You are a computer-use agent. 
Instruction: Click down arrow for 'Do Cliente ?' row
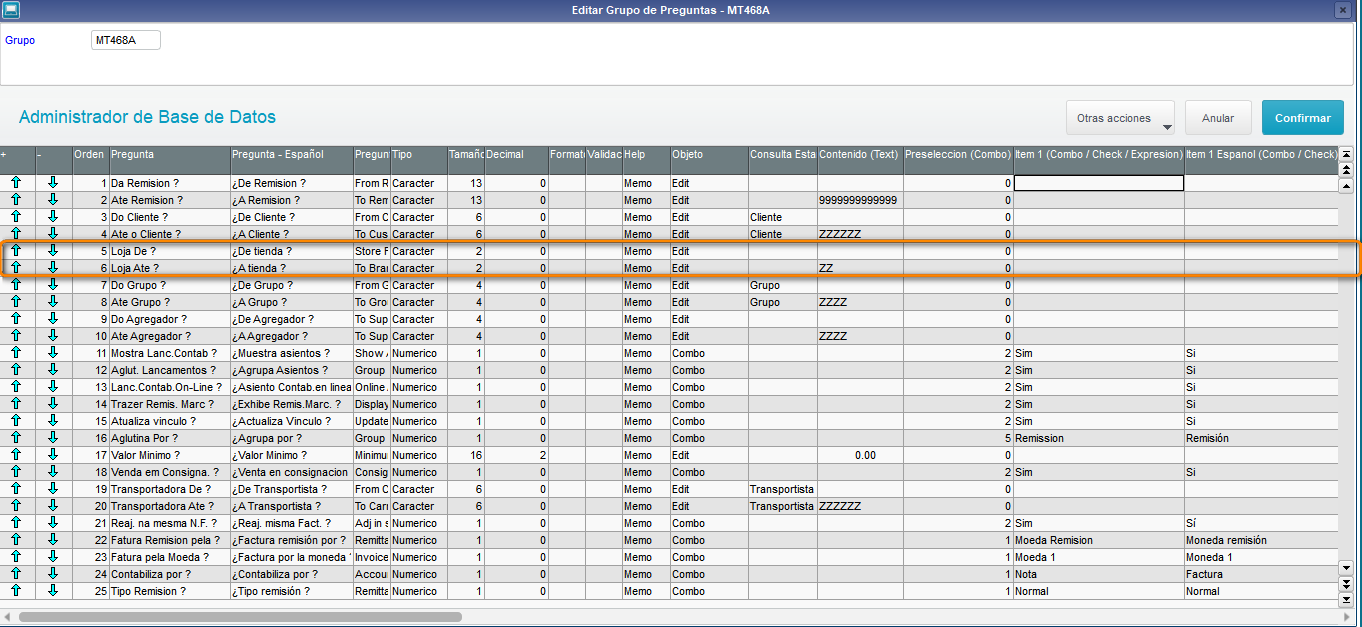[54, 217]
